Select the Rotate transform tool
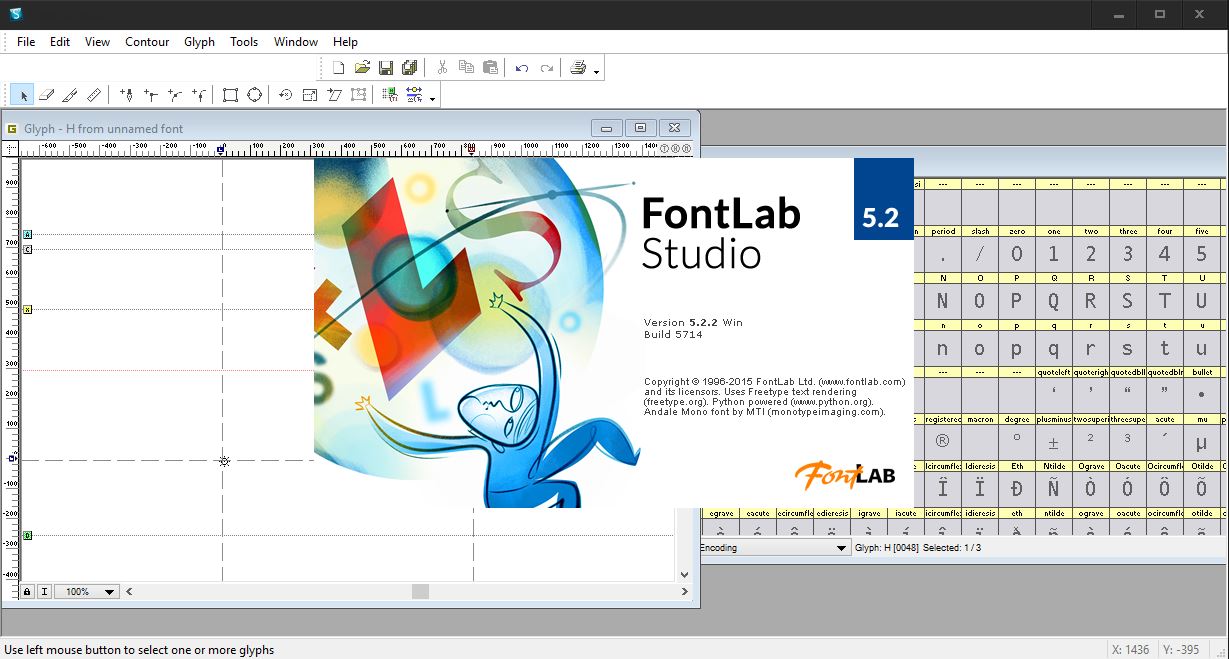Image resolution: width=1229 pixels, height=659 pixels. coord(286,95)
